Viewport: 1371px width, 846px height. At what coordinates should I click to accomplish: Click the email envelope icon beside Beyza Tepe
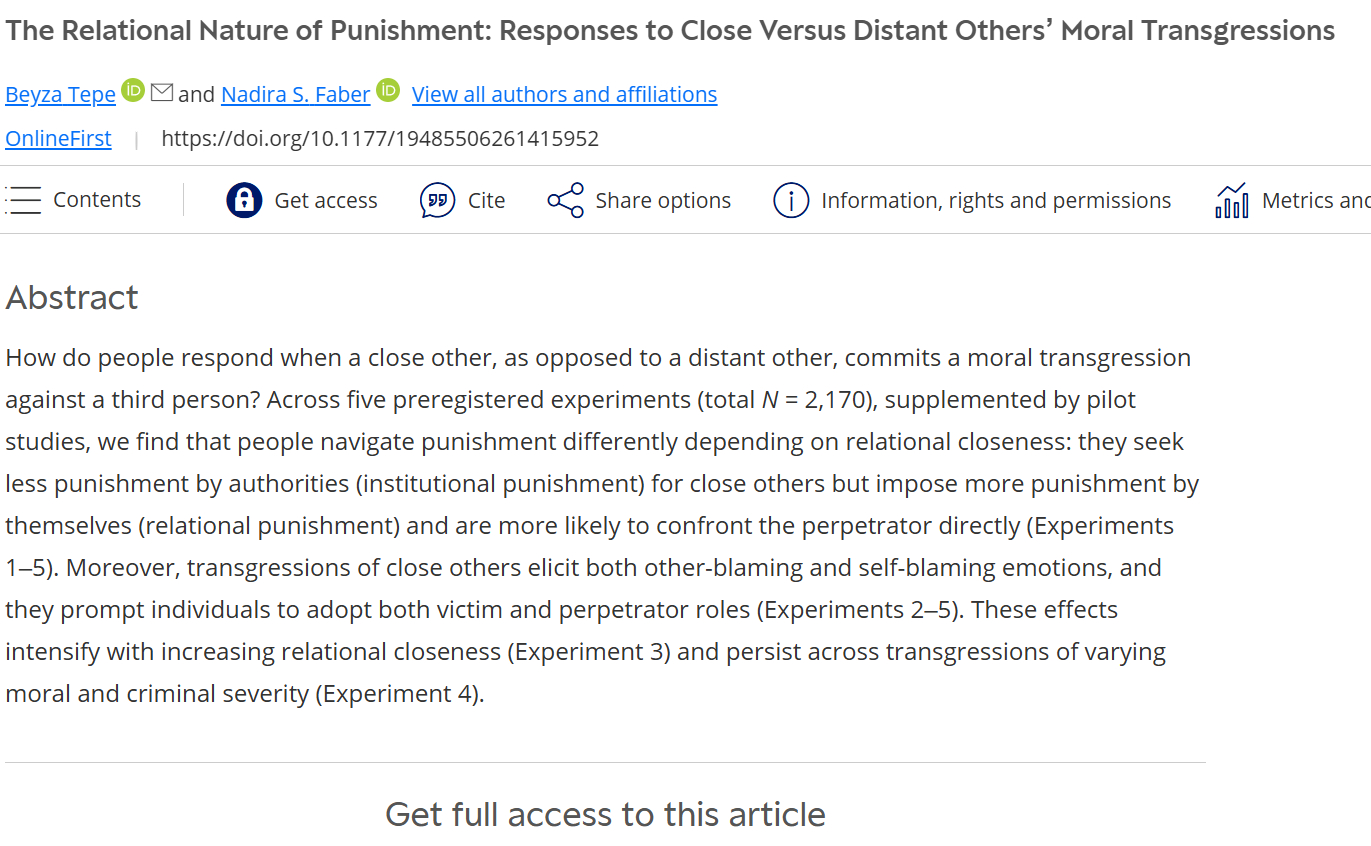(162, 93)
